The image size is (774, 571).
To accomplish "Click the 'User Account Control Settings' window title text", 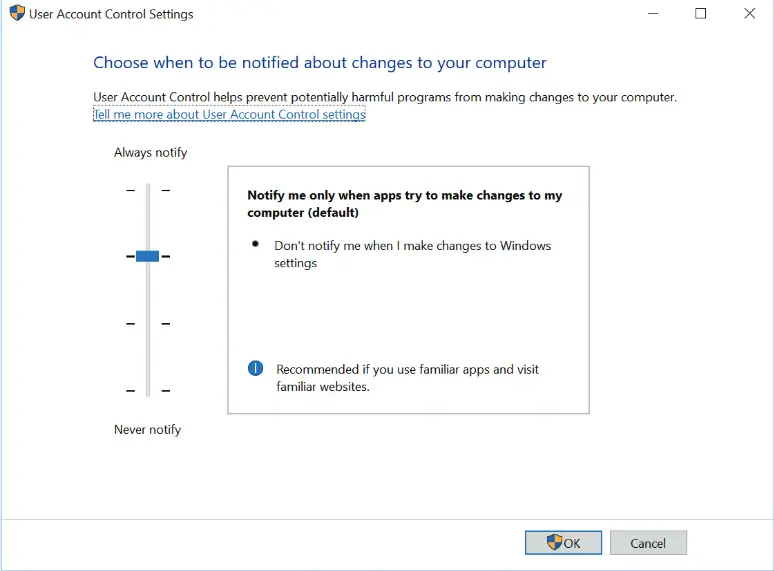I will 111,15.
